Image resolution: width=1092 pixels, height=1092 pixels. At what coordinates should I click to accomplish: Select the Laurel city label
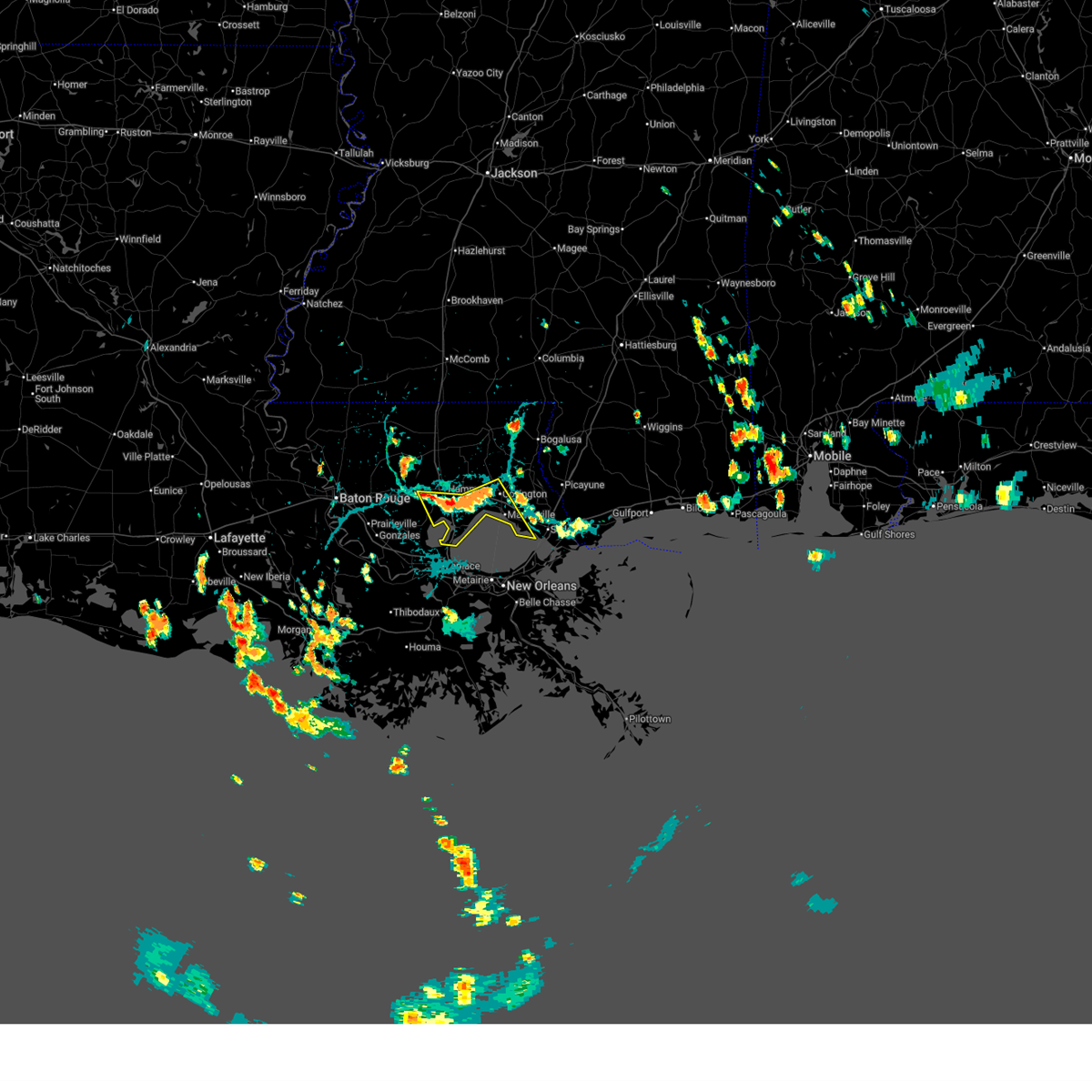tap(662, 280)
